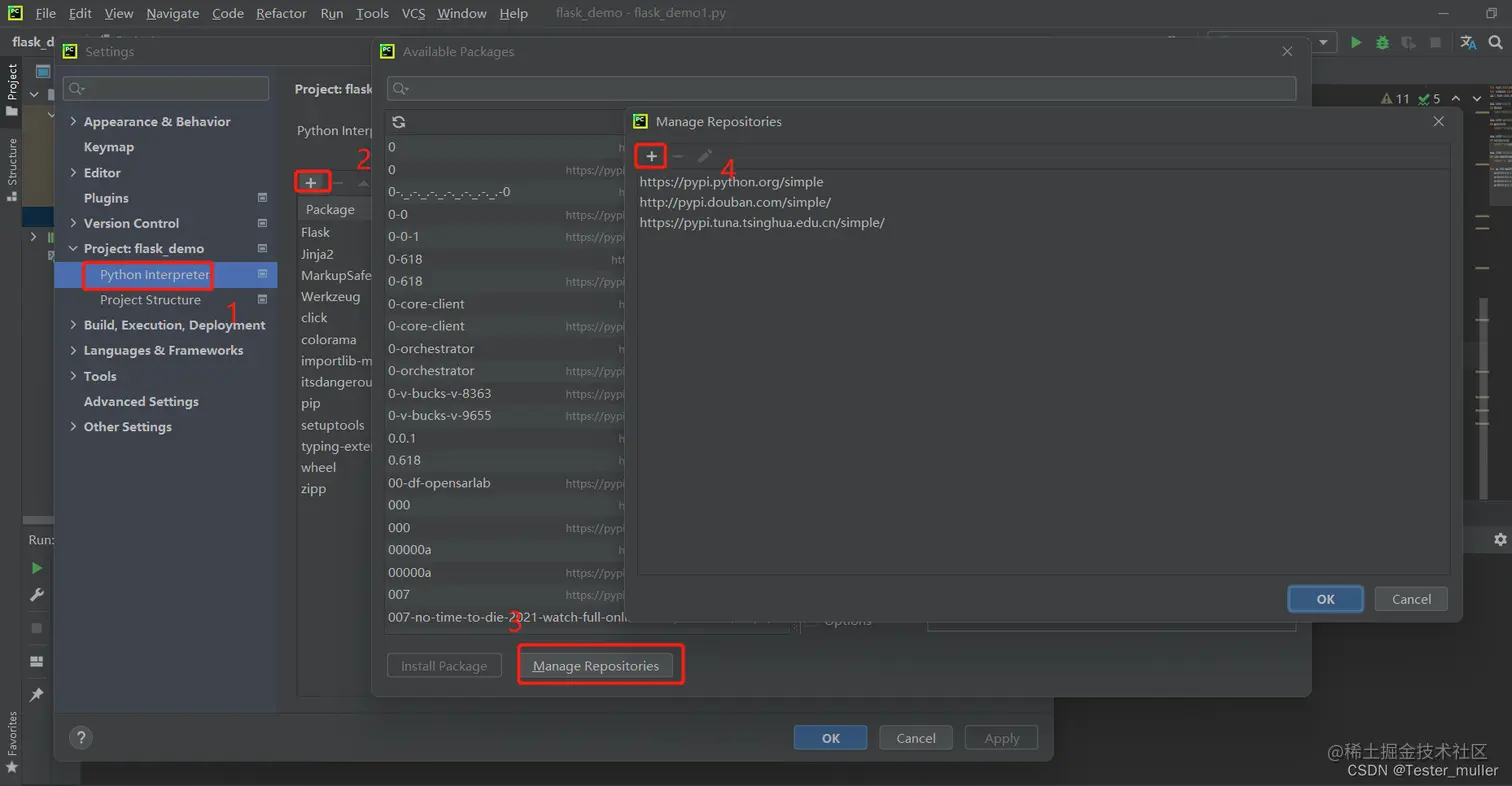Click Cancel in Manage Repositories dialog

1411,599
